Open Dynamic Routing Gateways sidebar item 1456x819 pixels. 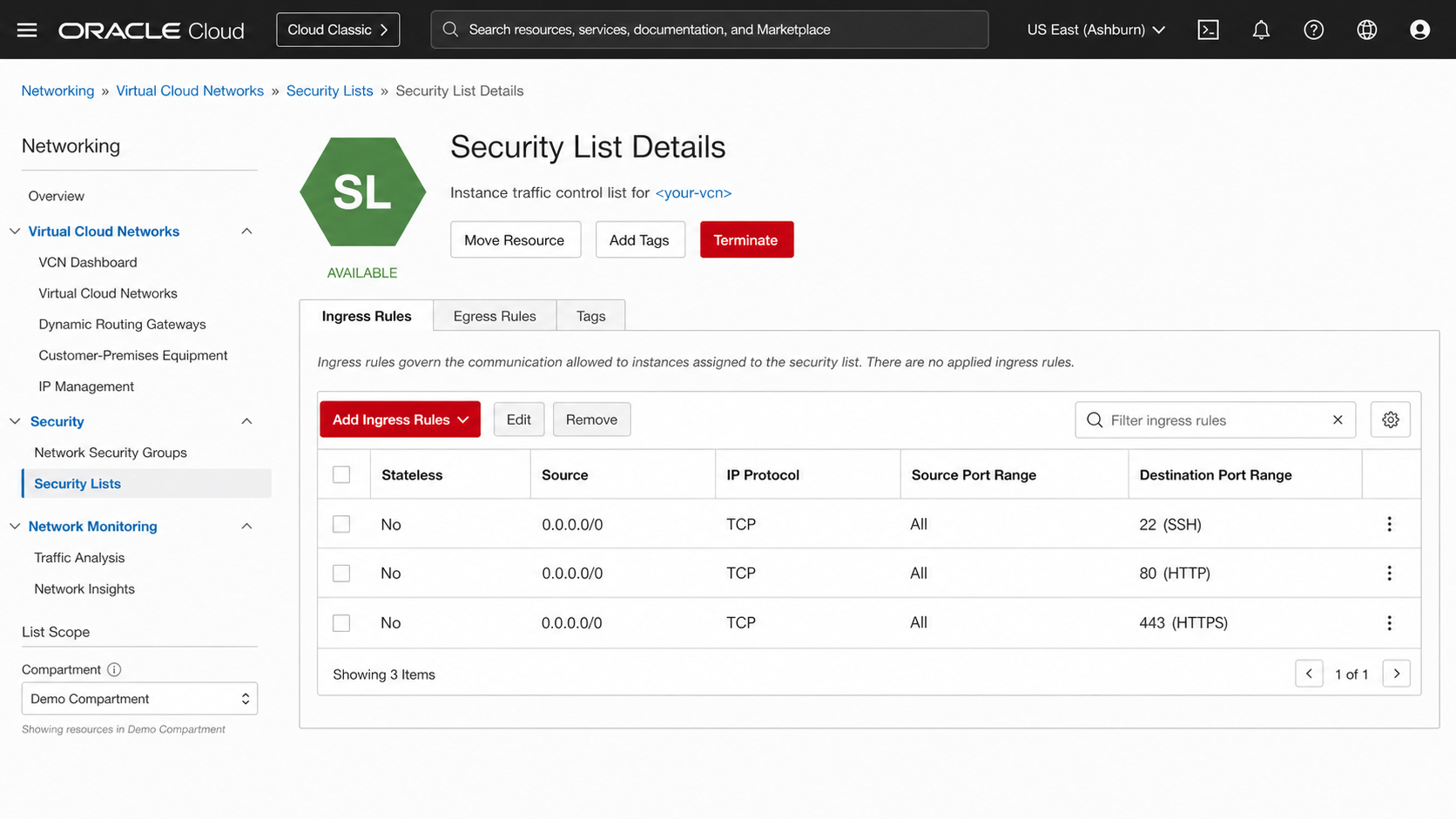click(x=122, y=325)
